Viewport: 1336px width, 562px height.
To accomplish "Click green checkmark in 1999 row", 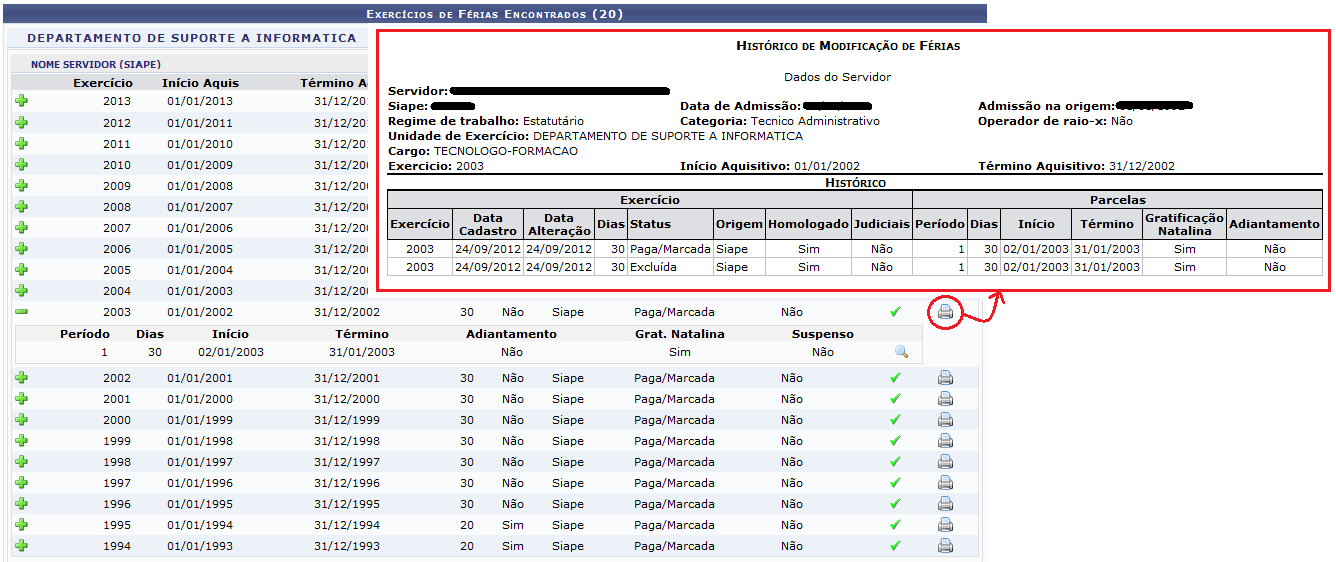I will [895, 441].
